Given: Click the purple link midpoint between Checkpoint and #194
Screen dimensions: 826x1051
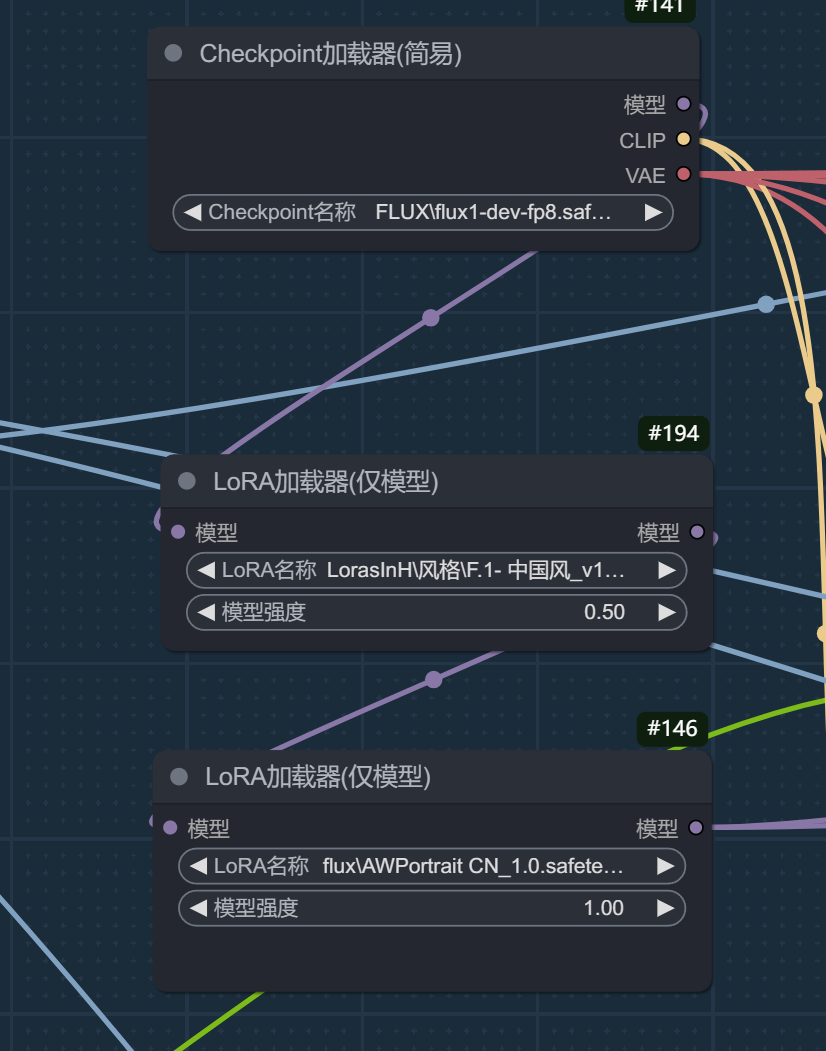Looking at the screenshot, I should pos(430,318).
